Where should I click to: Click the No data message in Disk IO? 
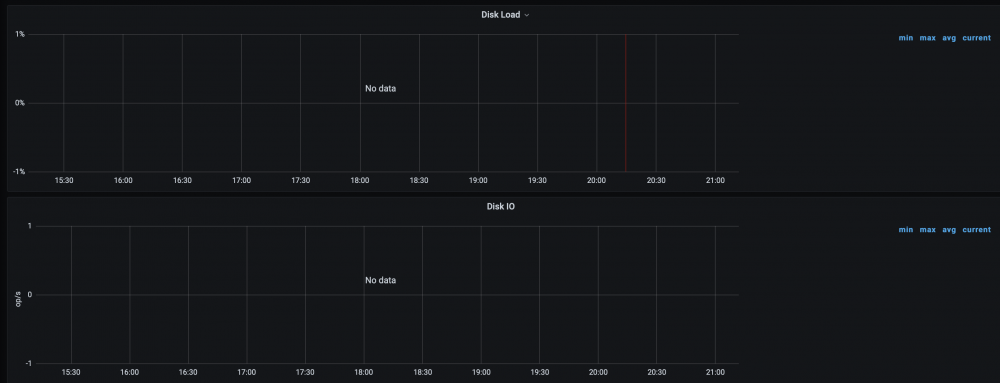click(380, 280)
